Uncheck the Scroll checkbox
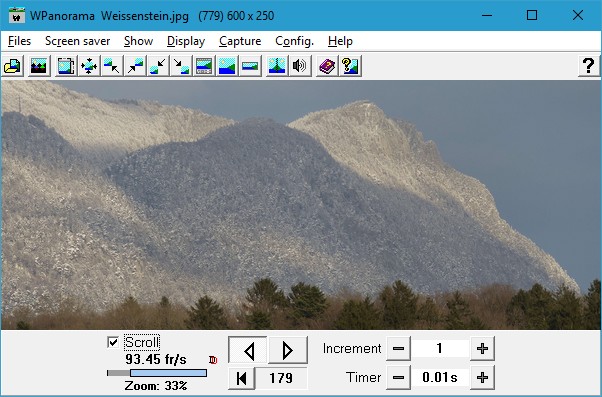Screen dimensions: 602x397 pos(113,342)
